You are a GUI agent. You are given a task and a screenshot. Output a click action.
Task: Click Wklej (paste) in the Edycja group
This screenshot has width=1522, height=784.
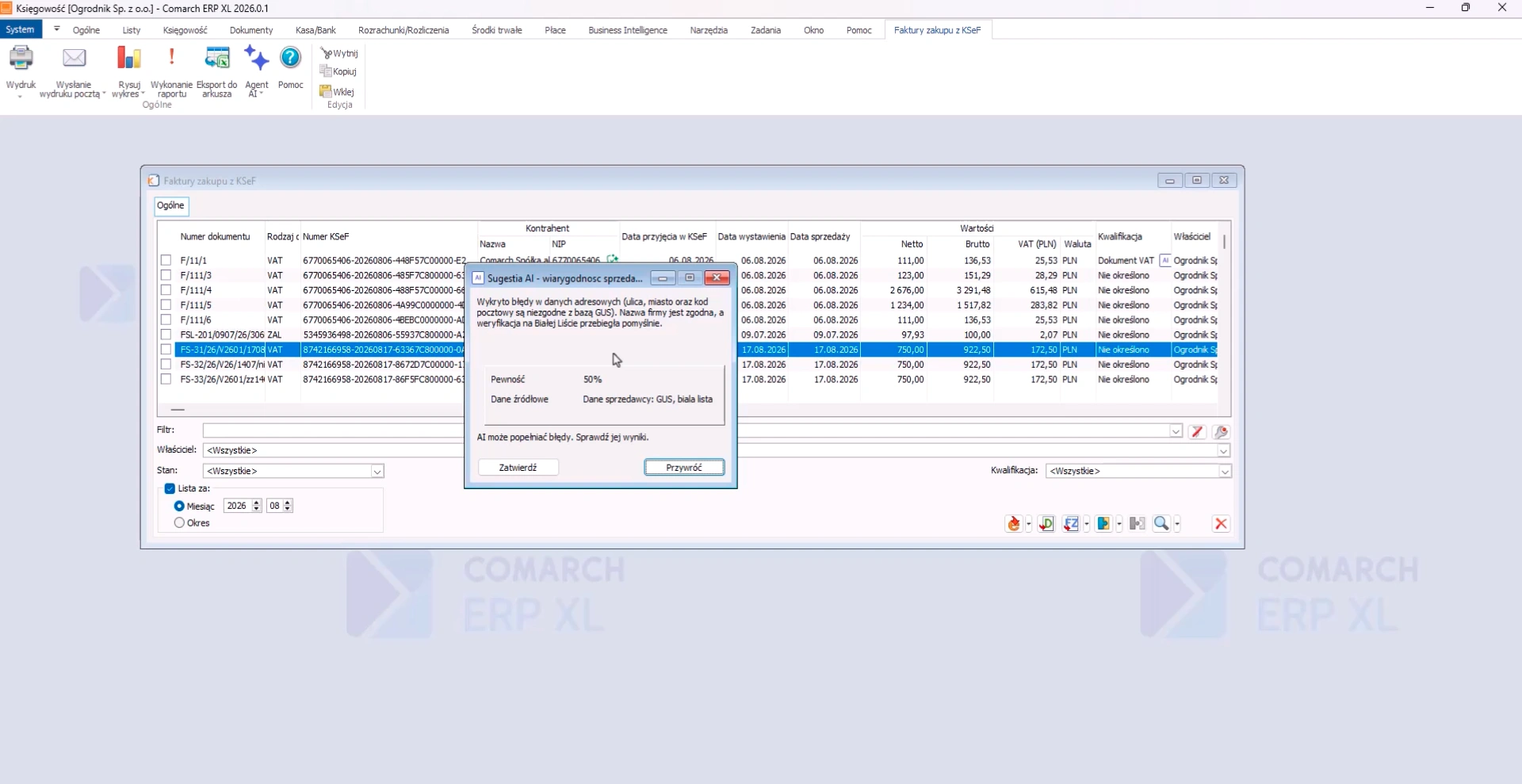tap(337, 91)
